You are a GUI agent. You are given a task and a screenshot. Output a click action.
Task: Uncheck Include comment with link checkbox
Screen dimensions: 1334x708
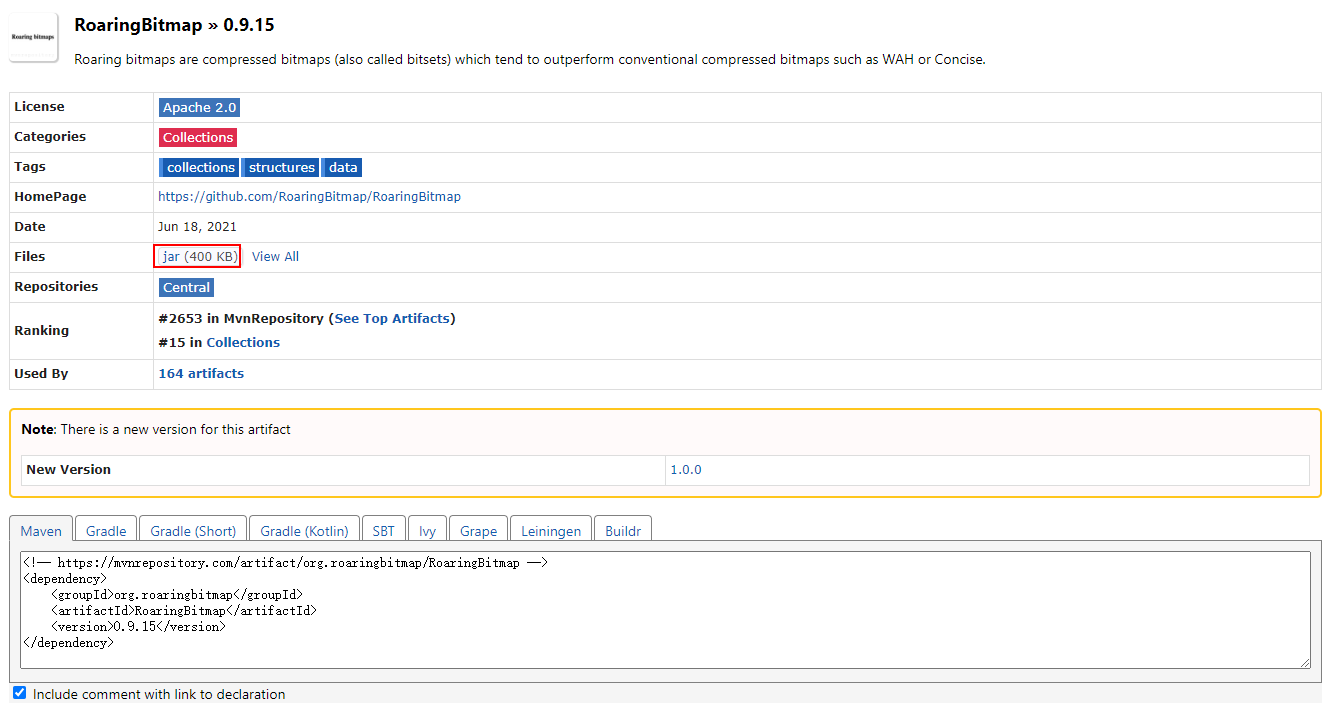click(x=20, y=693)
